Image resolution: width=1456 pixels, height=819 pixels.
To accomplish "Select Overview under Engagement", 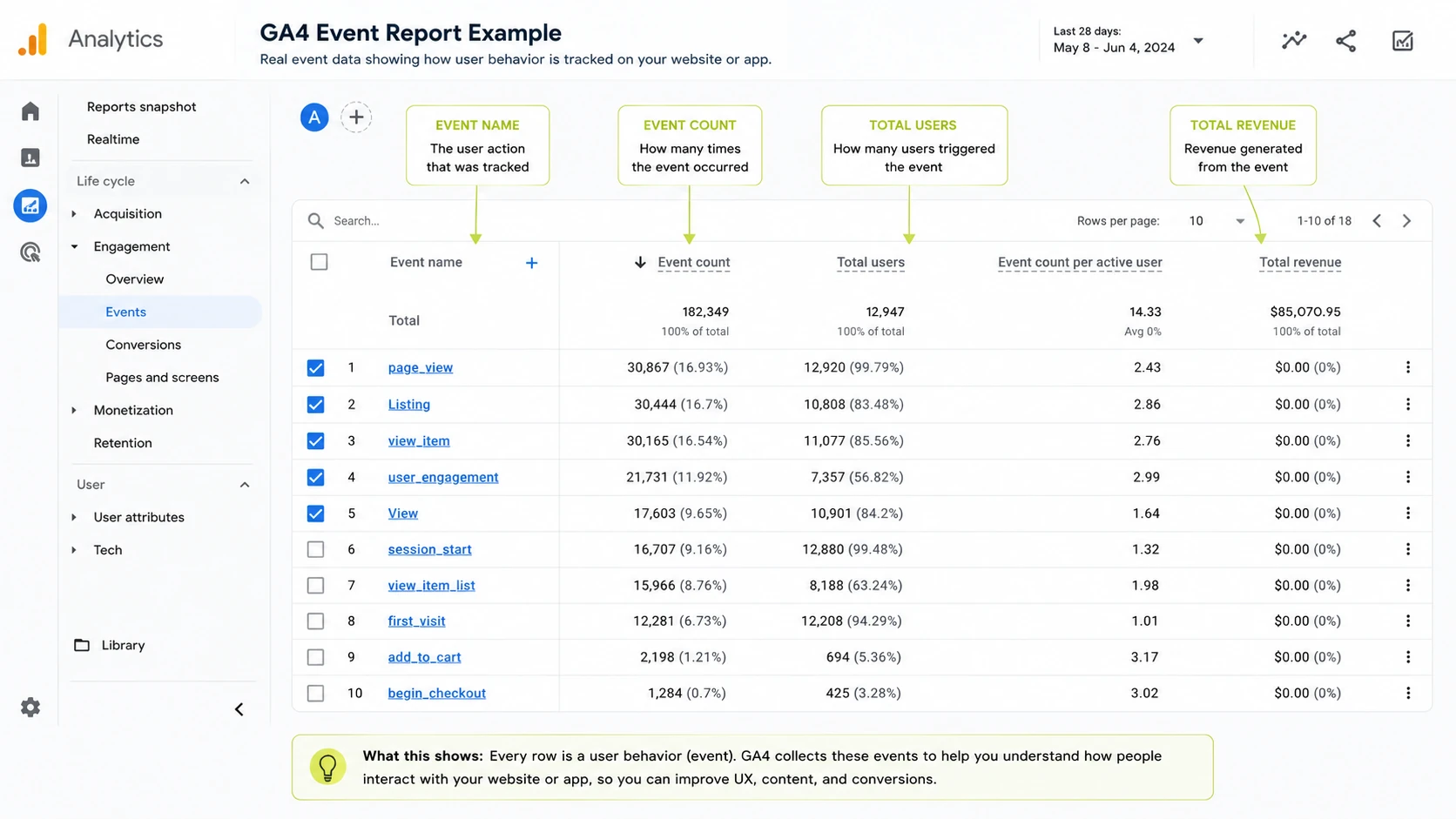I will pyautogui.click(x=135, y=279).
